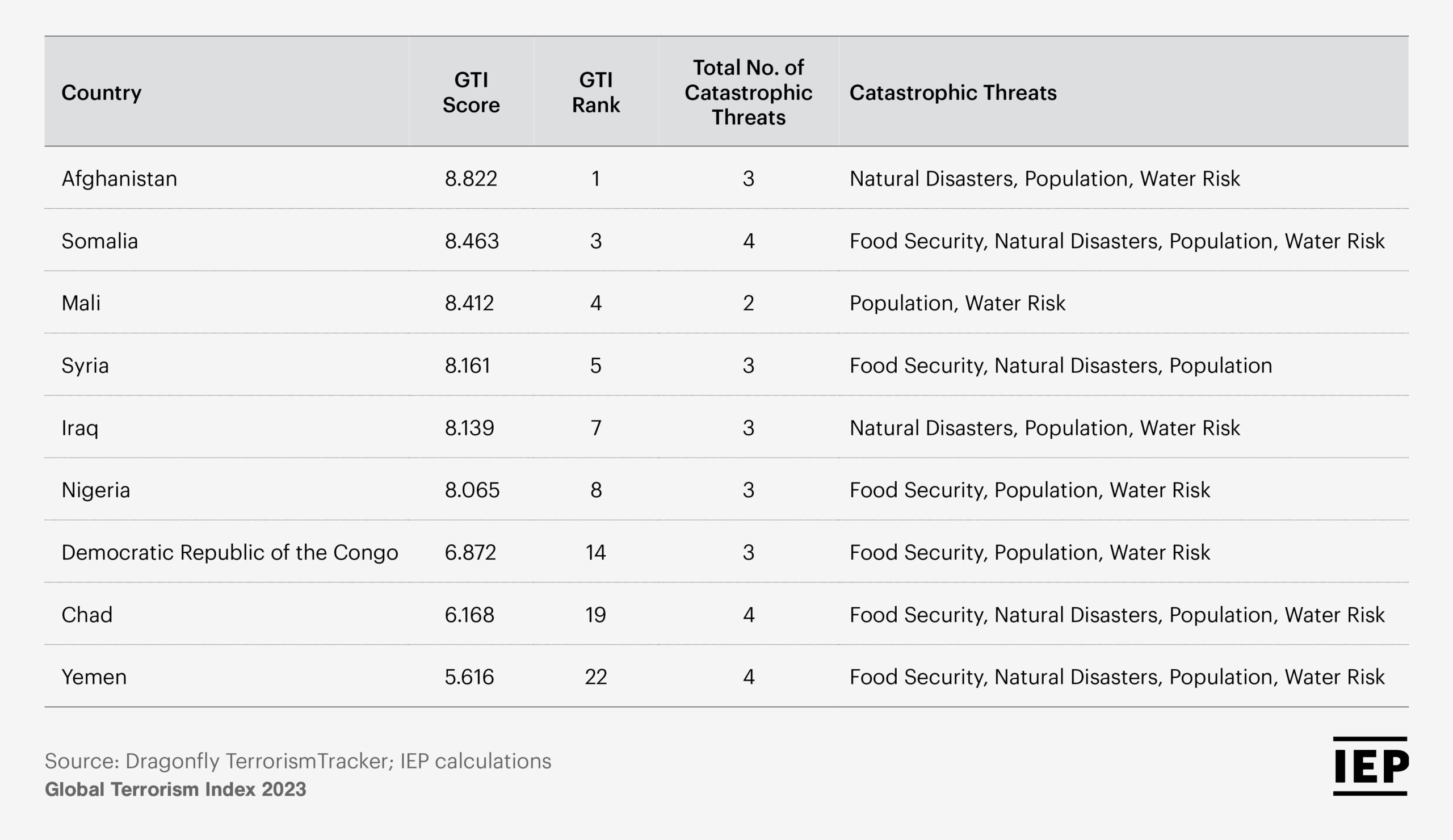Click Mali's Population, Water Risk text

tap(957, 303)
